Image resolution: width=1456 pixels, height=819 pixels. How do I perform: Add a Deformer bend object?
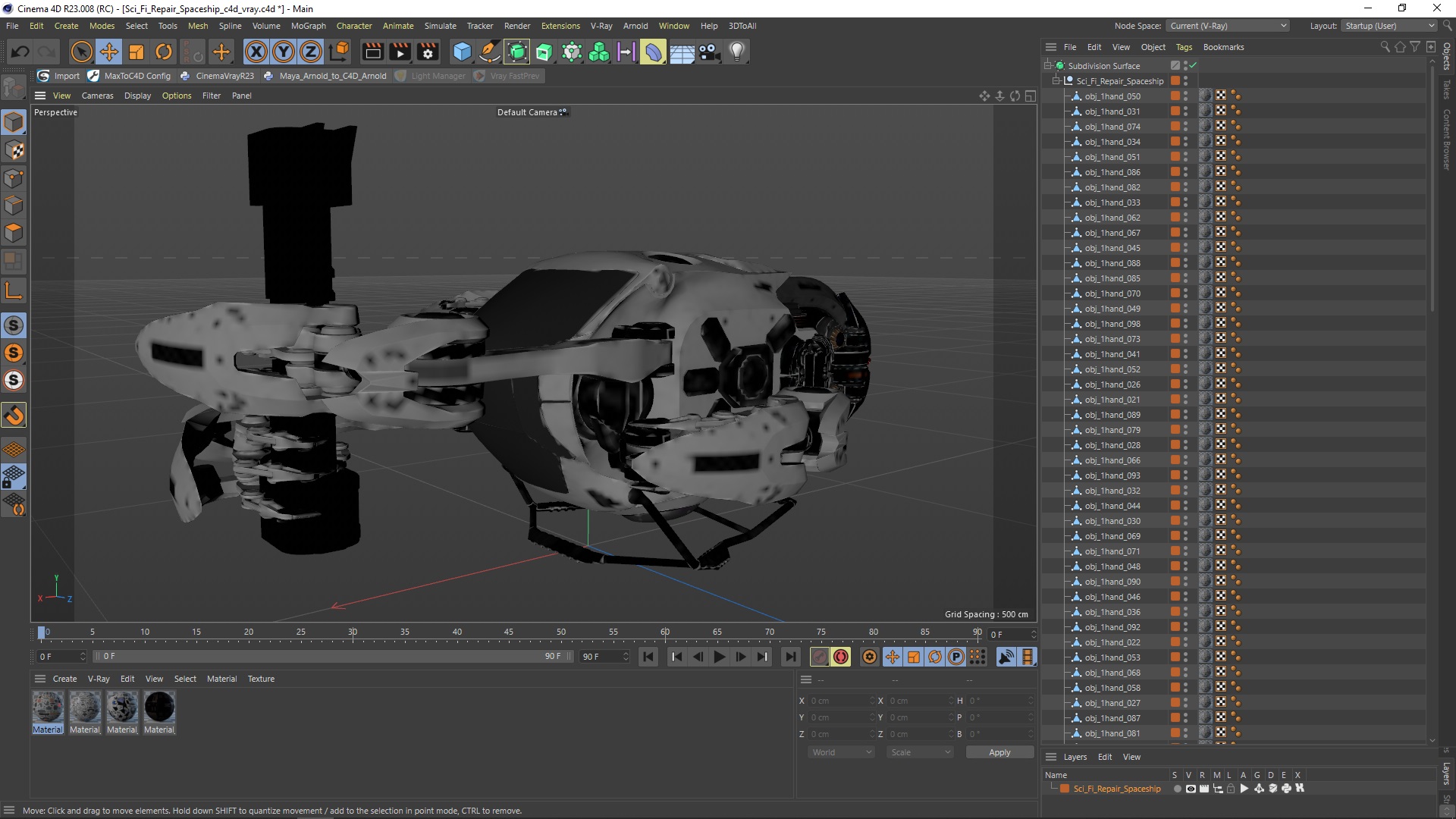[x=654, y=52]
